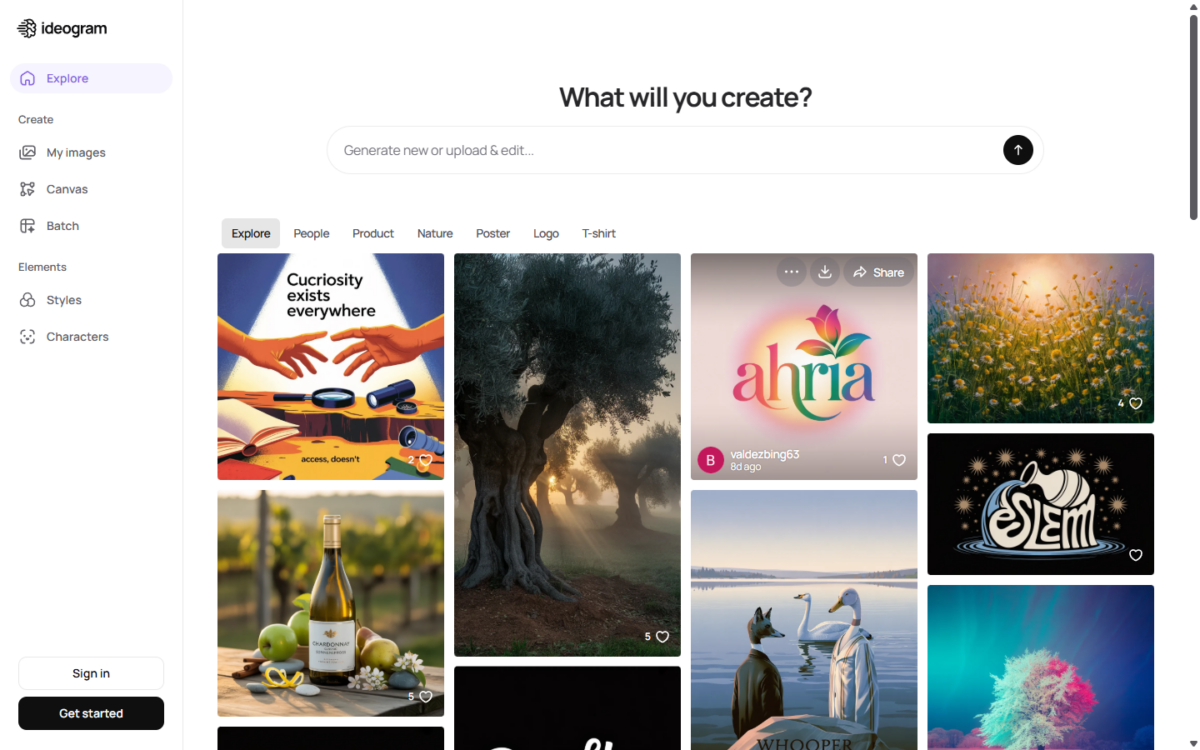1200x750 pixels.
Task: Like the ahria logo image
Action: [898, 460]
